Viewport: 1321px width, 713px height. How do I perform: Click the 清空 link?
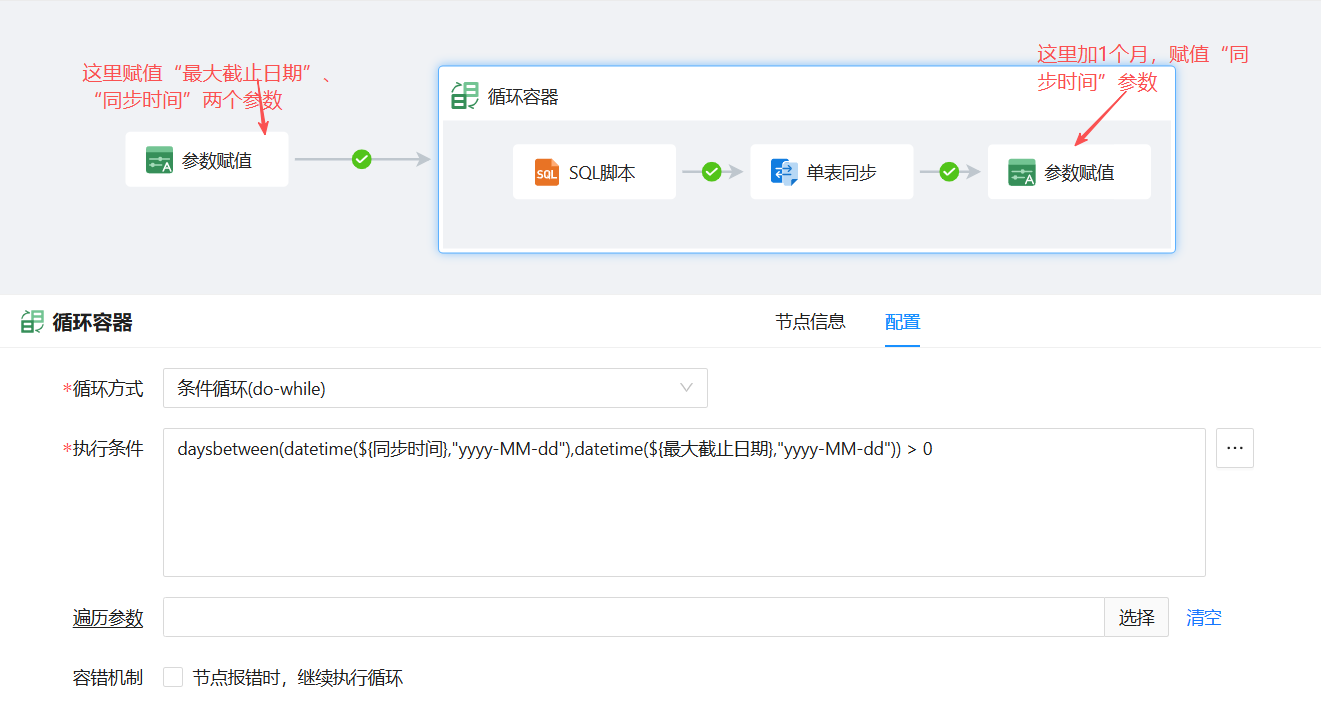pos(1203,618)
